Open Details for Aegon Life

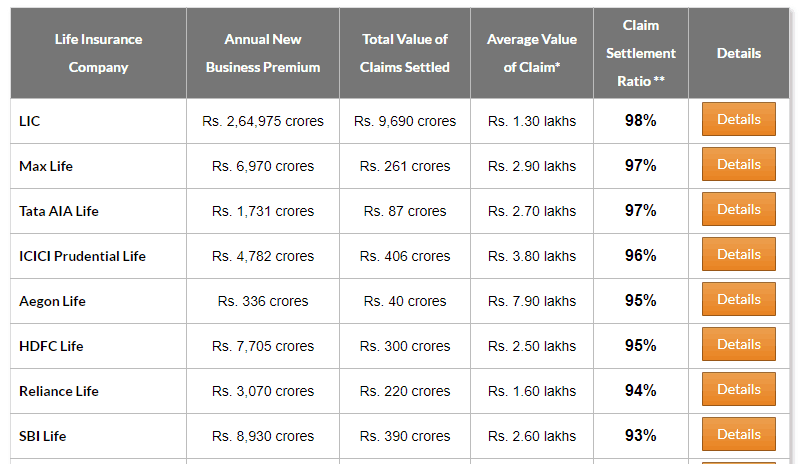click(x=739, y=299)
